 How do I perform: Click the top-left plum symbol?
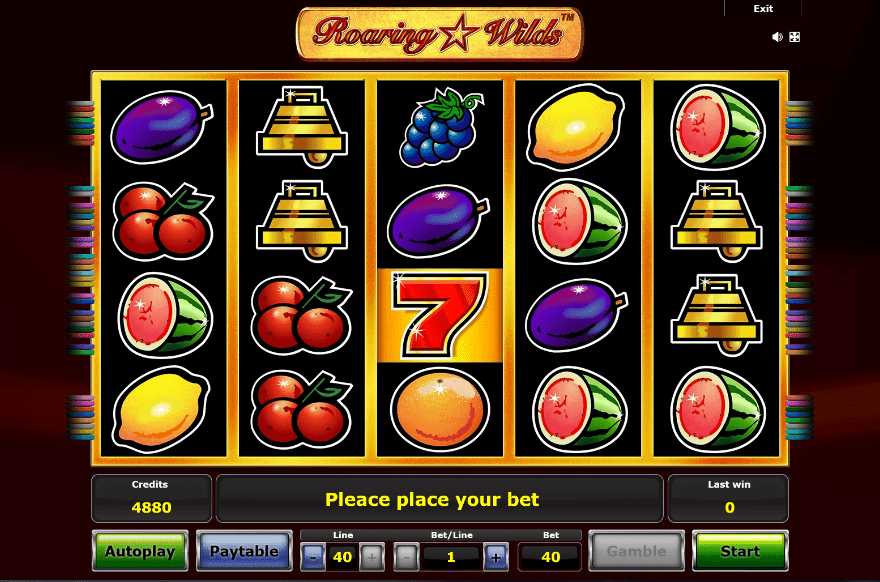pos(162,127)
